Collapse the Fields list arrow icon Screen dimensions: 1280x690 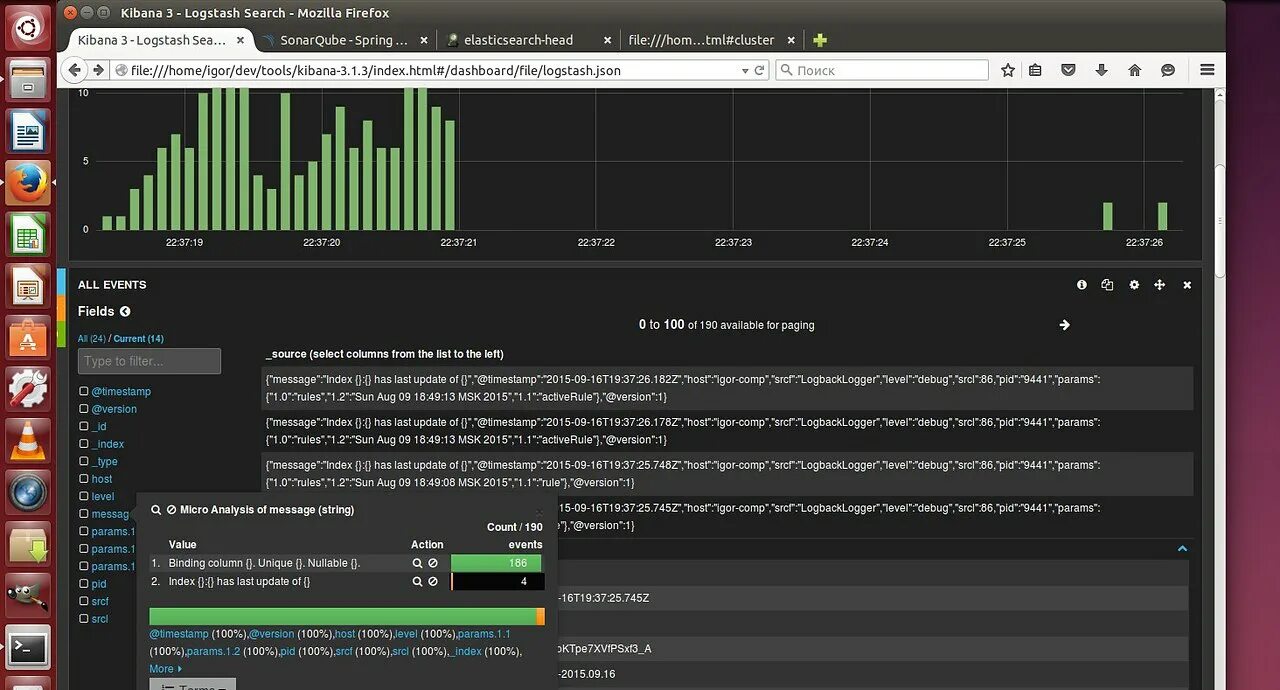(x=125, y=312)
